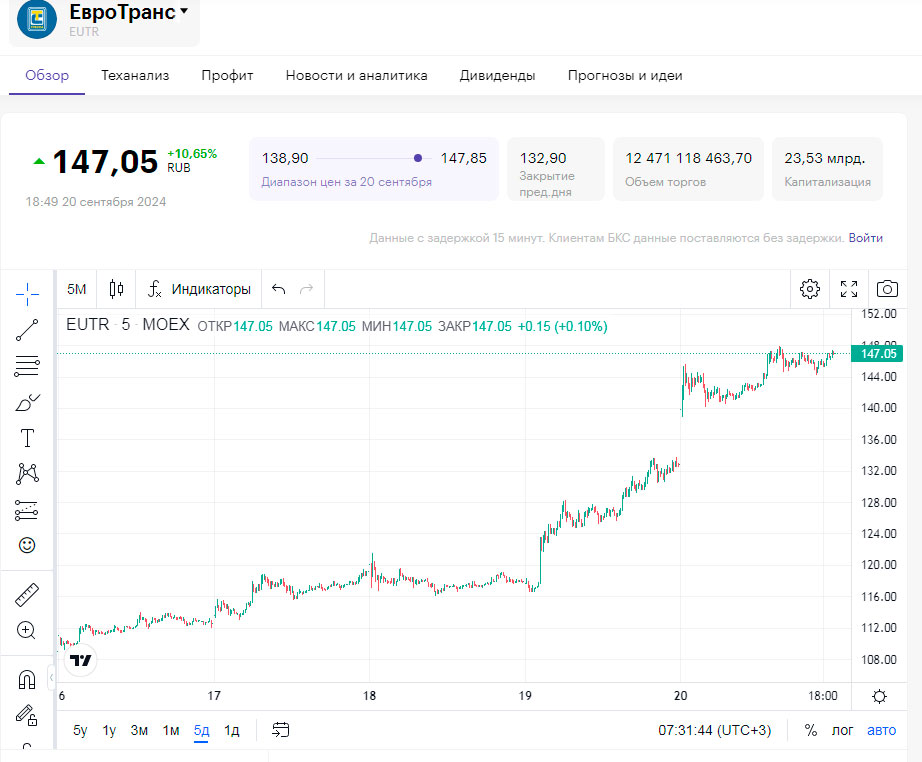Screen dimensions: 922x762
Task: Toggle the magnet snap mode
Action: click(27, 680)
